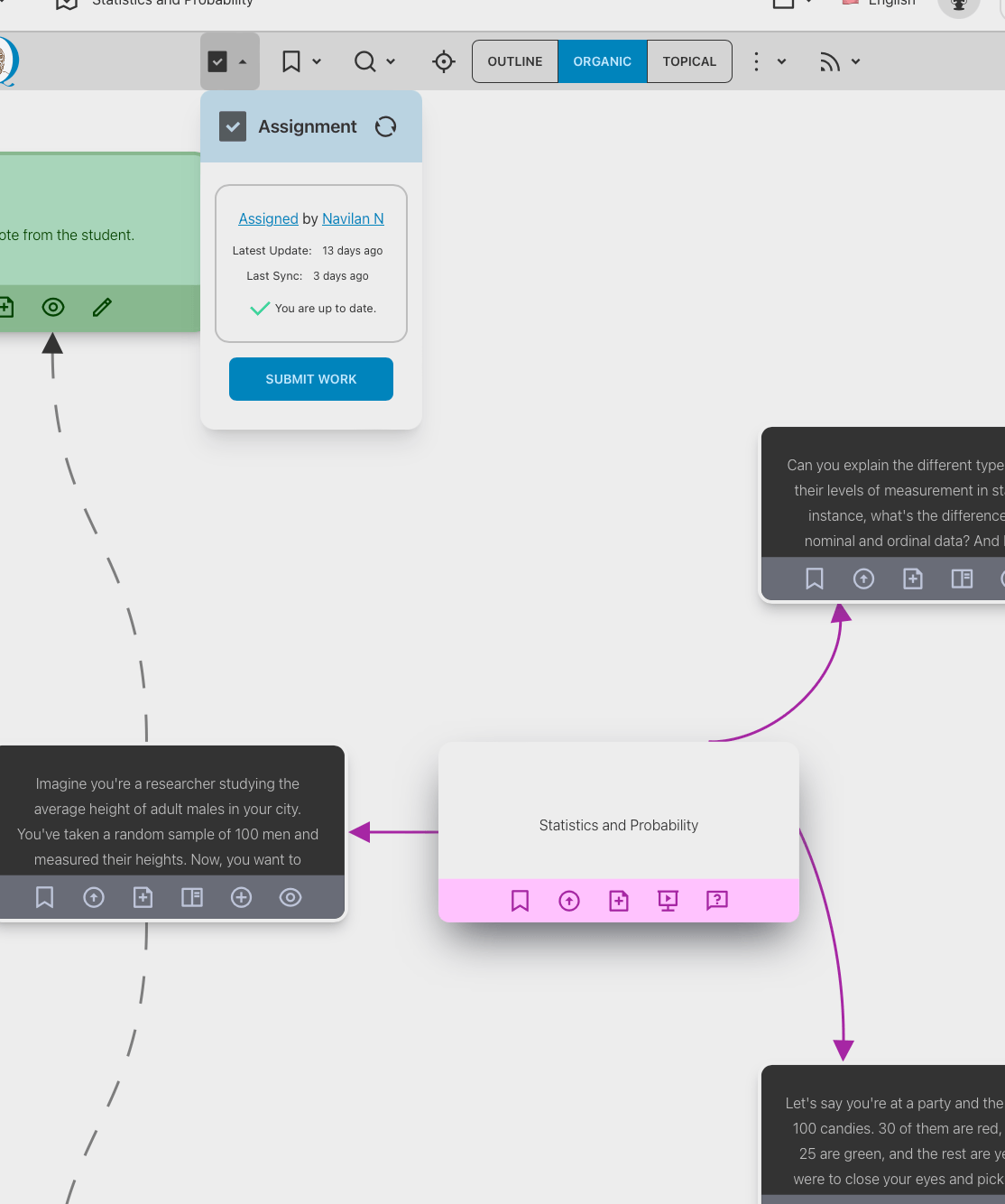Click the refresh sync icon beside Assignment
The image size is (1005, 1204).
[385, 126]
